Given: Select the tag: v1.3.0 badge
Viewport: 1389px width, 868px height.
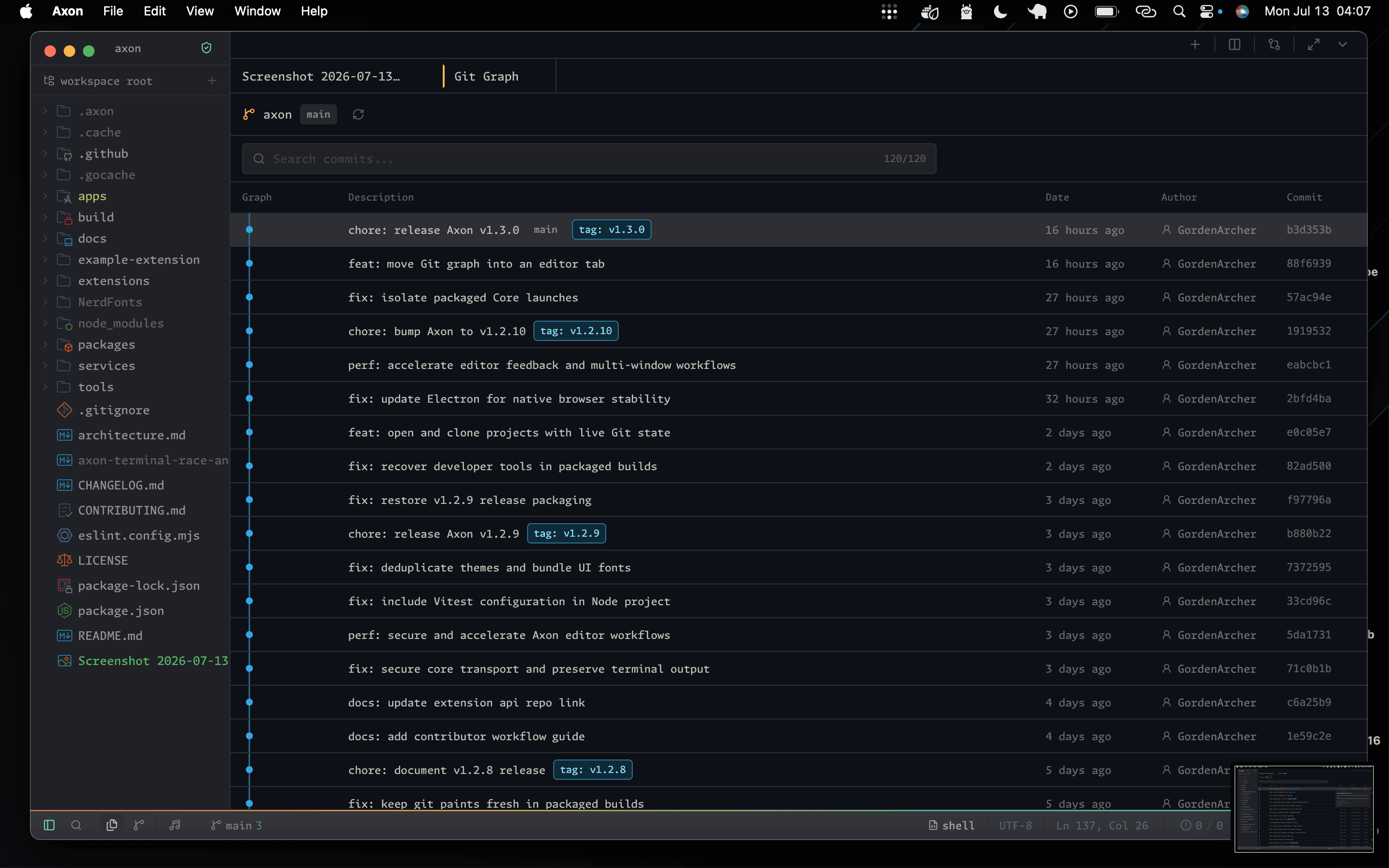Looking at the screenshot, I should [x=611, y=230].
